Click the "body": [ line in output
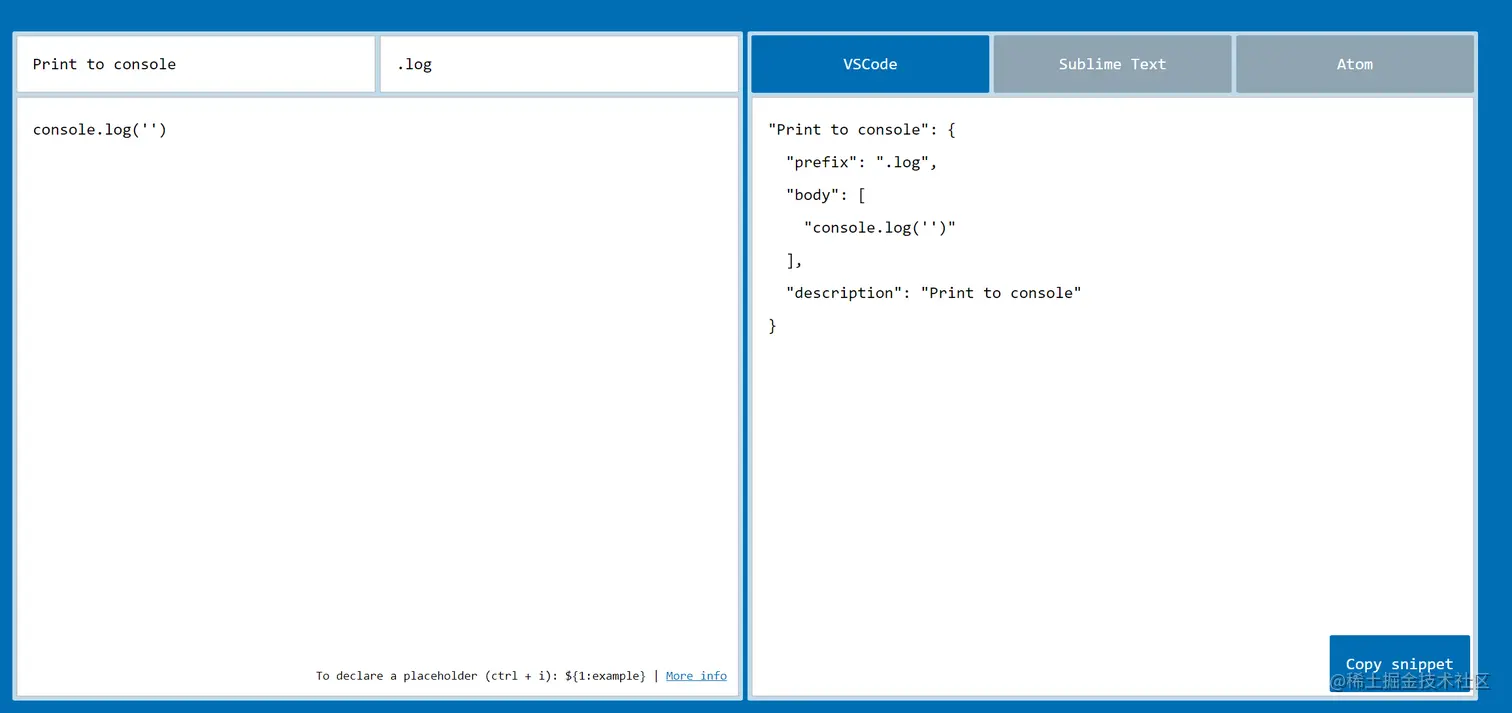This screenshot has width=1512, height=713. [826, 195]
